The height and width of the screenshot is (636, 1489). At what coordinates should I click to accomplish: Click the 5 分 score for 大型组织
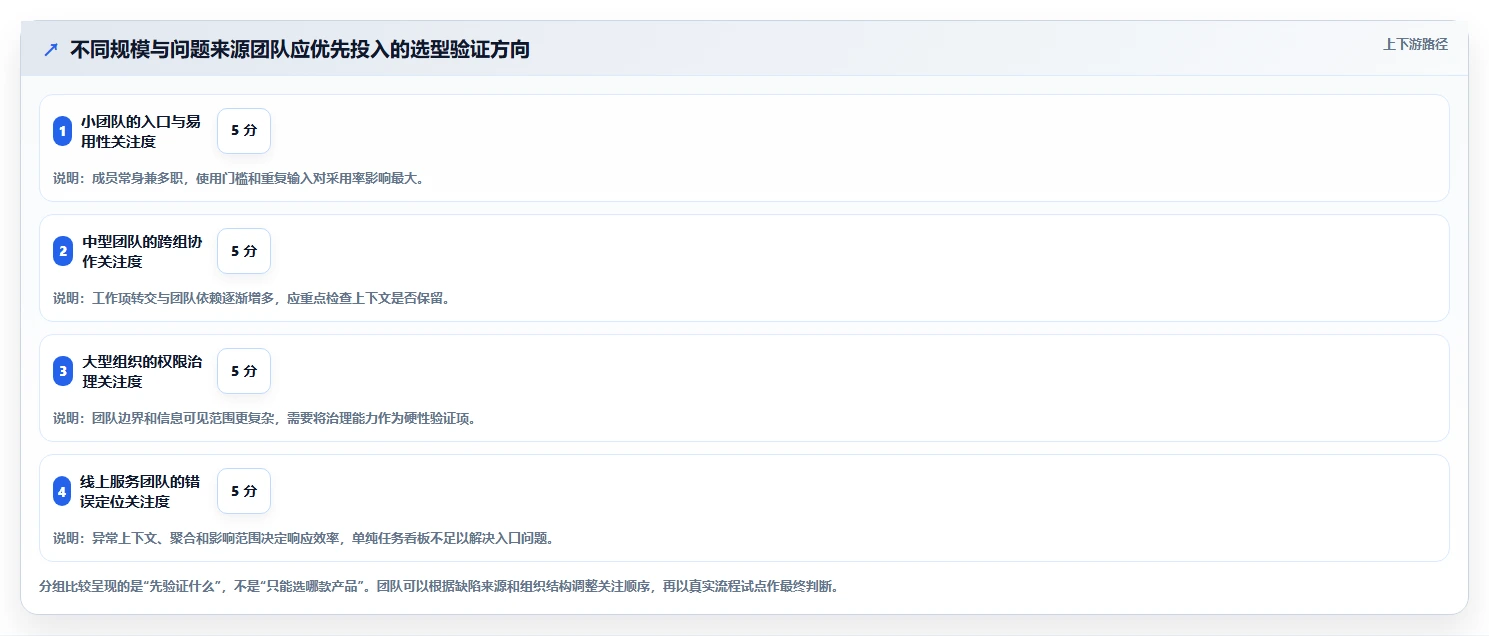(x=244, y=371)
